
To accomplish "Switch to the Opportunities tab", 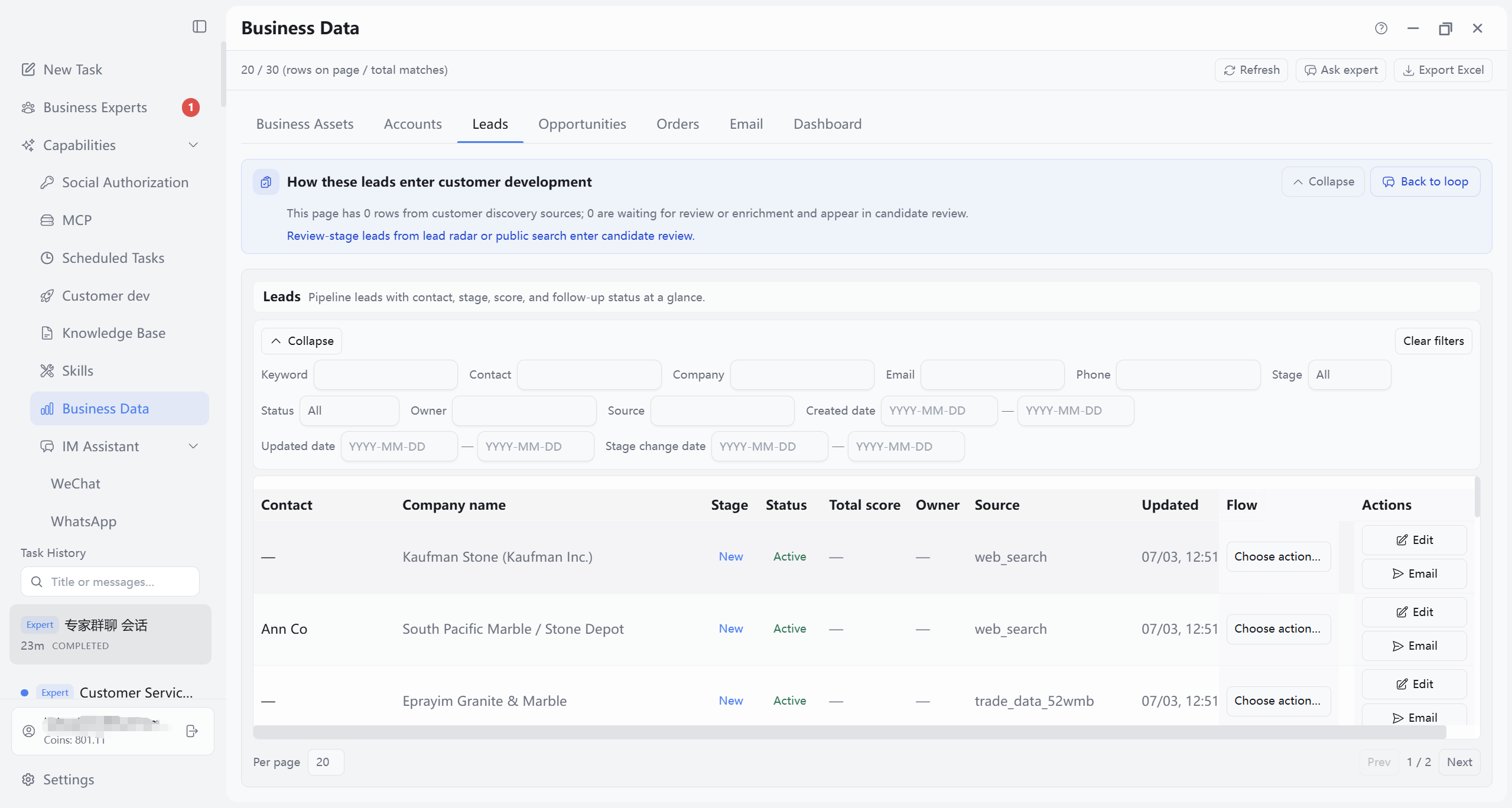I will coord(582,124).
